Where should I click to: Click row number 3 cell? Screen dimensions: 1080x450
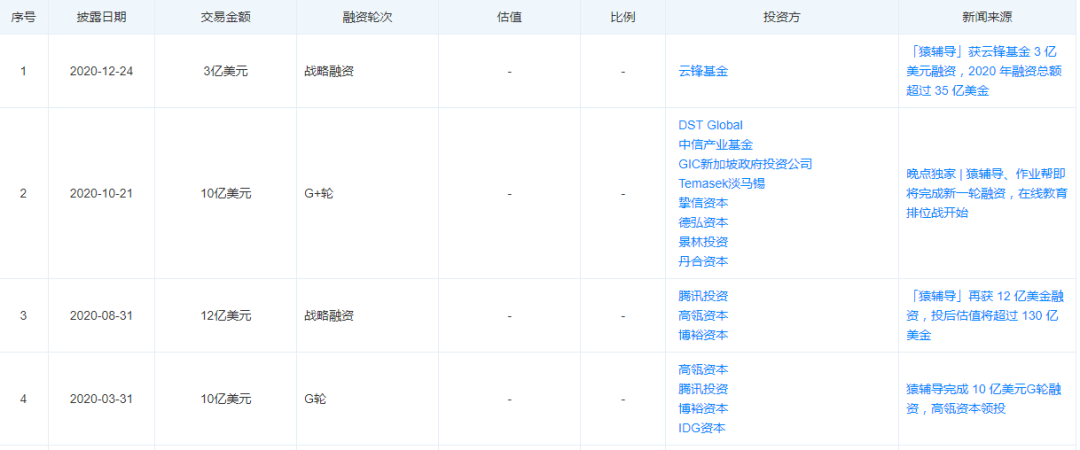23,316
